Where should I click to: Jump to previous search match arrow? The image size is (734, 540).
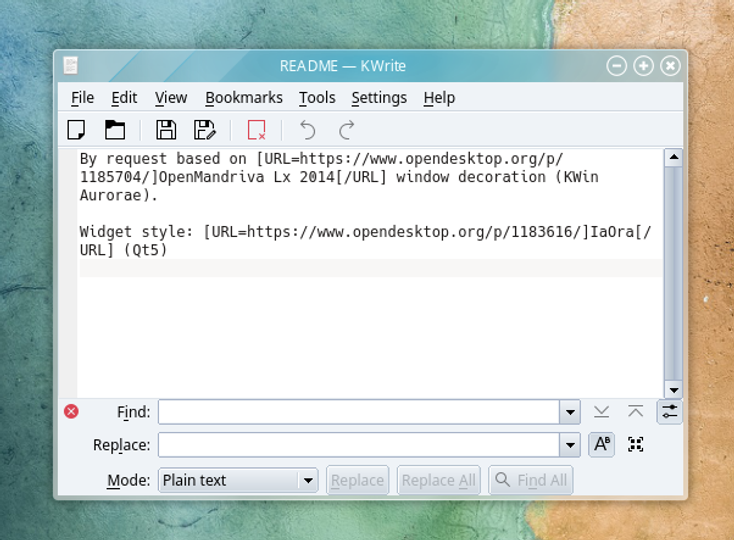click(x=635, y=412)
